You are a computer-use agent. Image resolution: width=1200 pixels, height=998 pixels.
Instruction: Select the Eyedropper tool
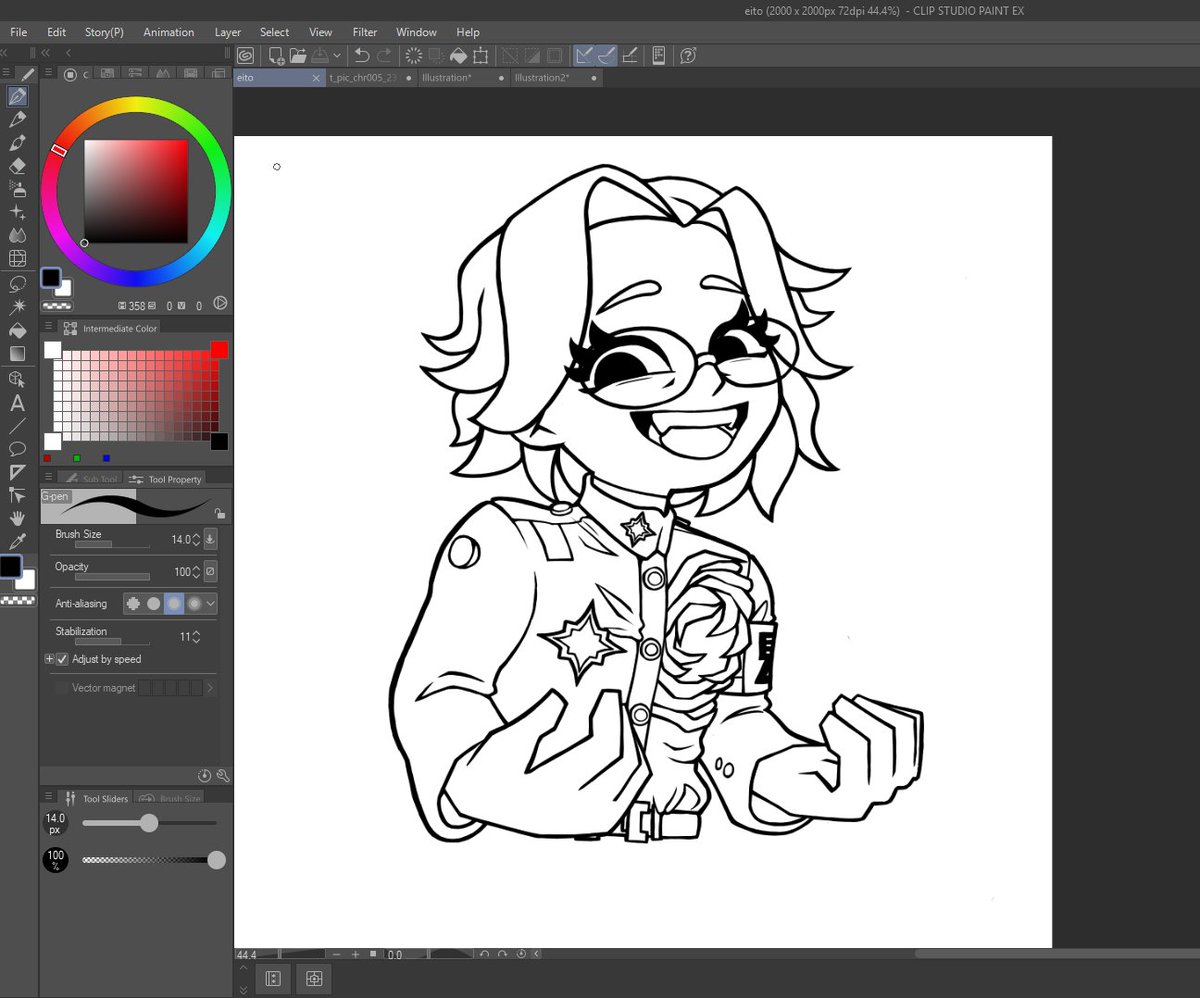click(17, 541)
